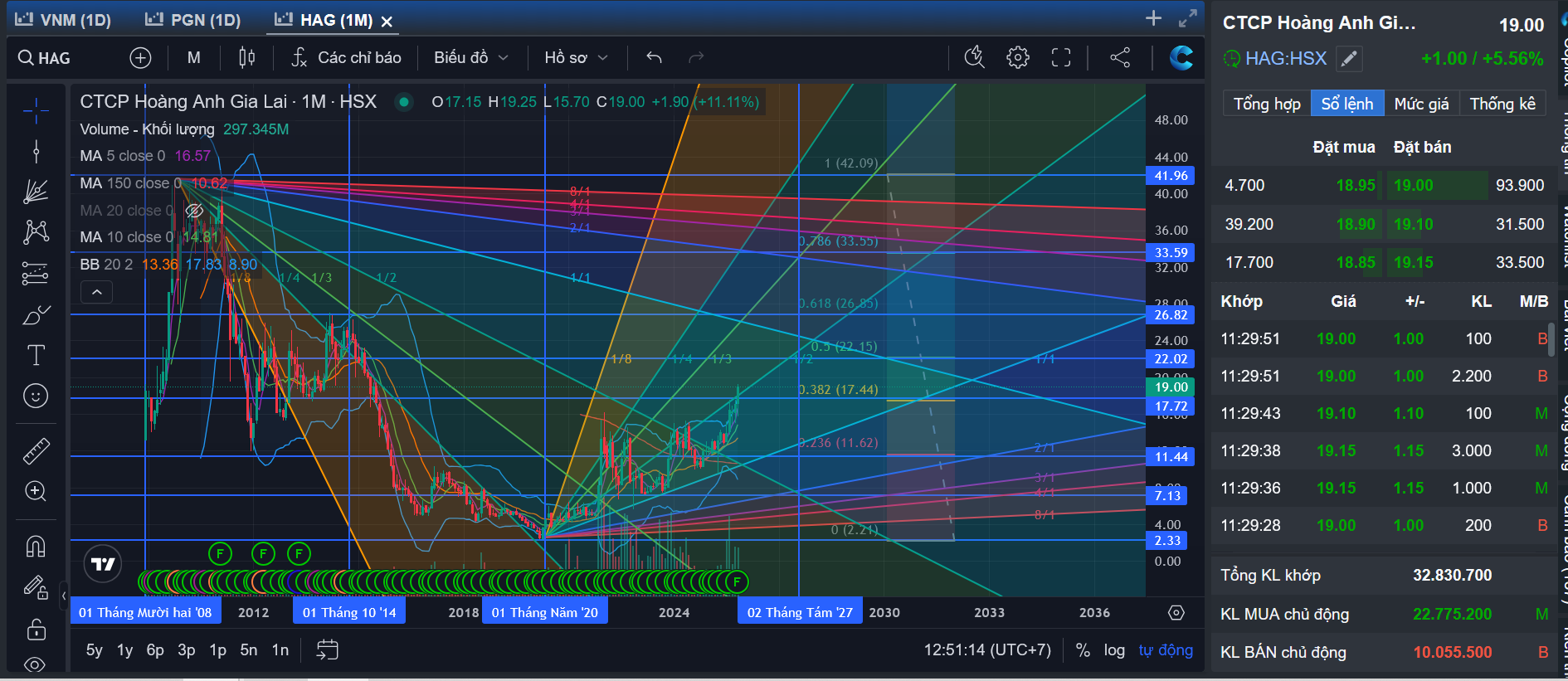1568x681 pixels.
Task: Click the 19.00 current price label
Action: coord(1171,387)
